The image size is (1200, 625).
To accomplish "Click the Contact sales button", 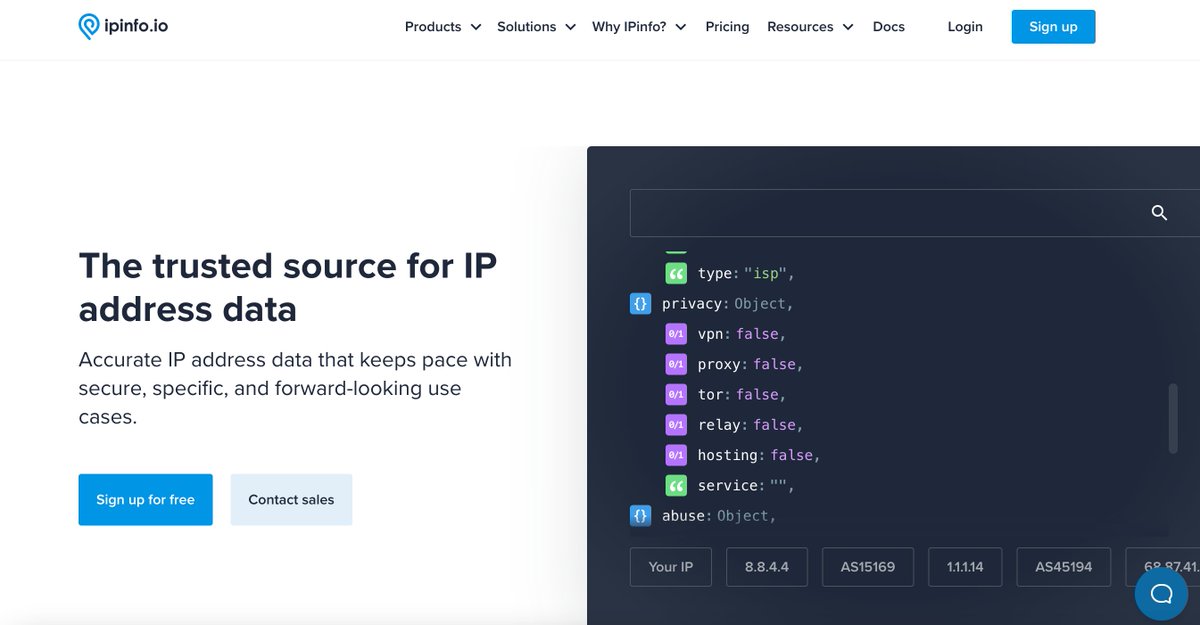I will pyautogui.click(x=291, y=500).
